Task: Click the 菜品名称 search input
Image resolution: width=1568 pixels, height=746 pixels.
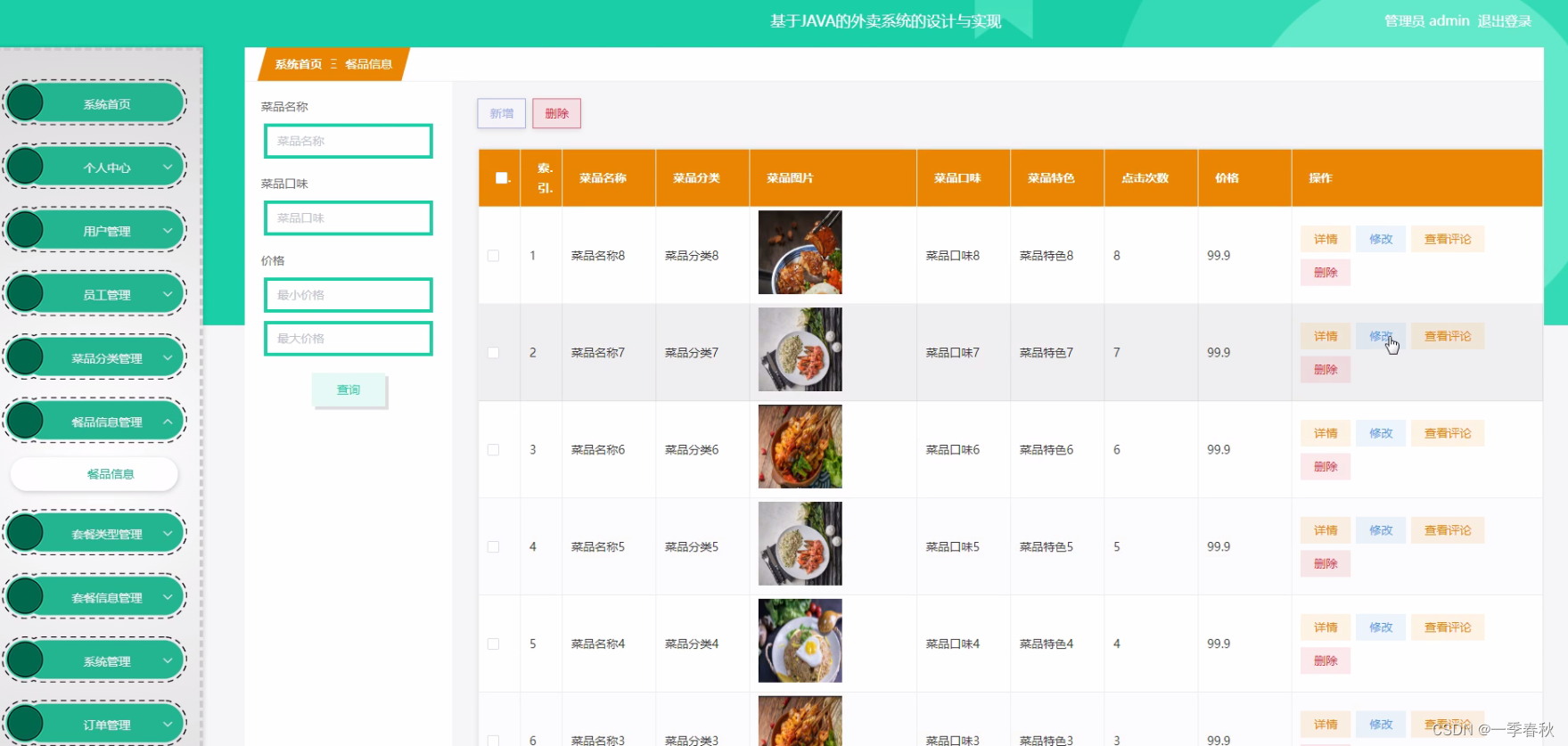Action: point(349,141)
